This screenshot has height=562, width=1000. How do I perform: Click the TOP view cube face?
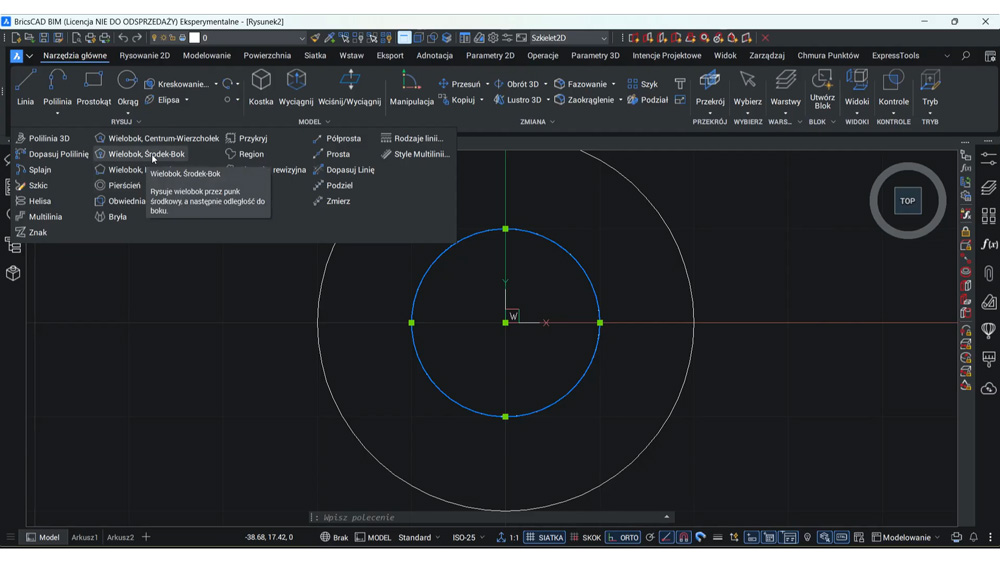pos(908,201)
